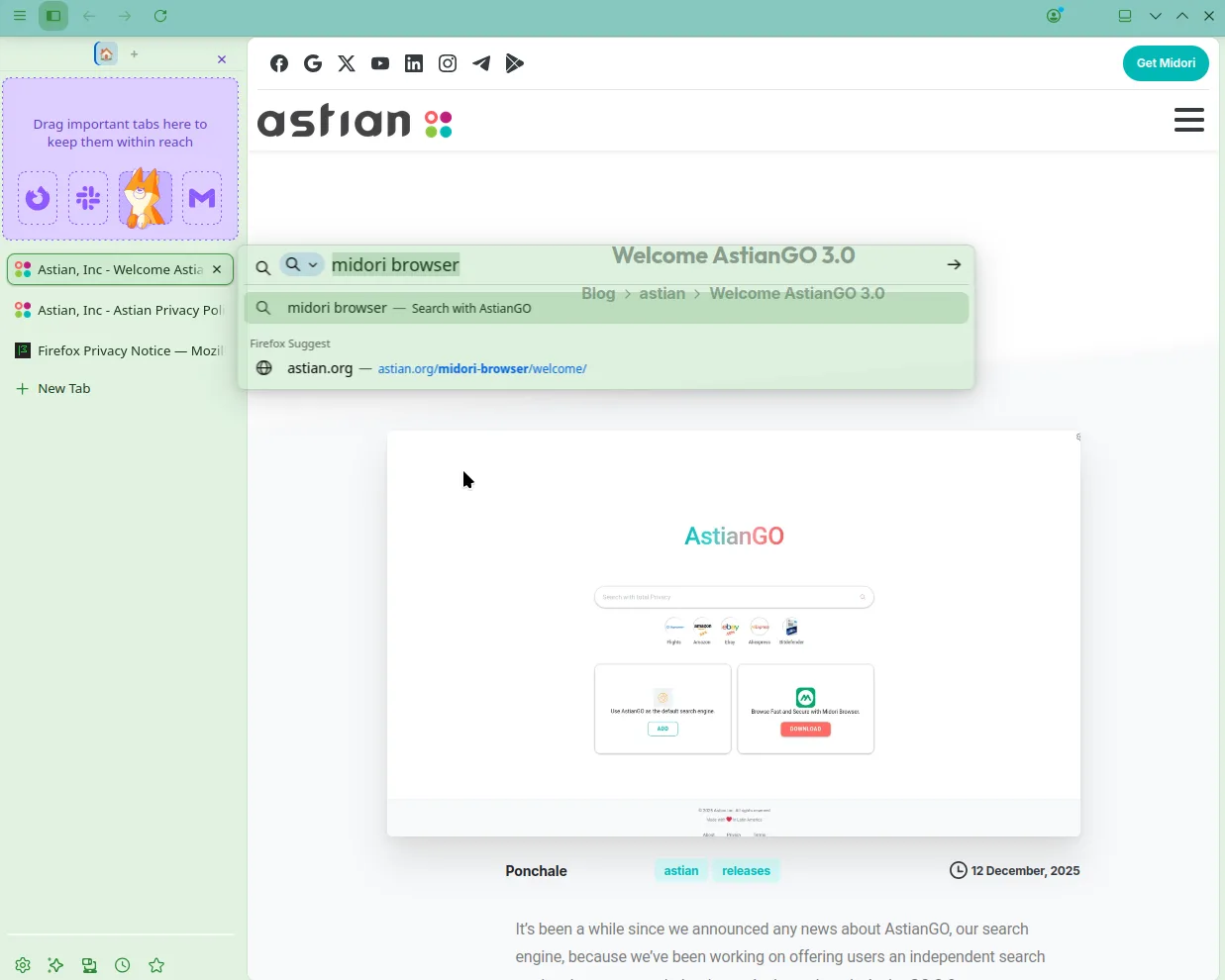This screenshot has width=1225, height=980.
Task: Click the Astian logo
Action: (x=357, y=123)
